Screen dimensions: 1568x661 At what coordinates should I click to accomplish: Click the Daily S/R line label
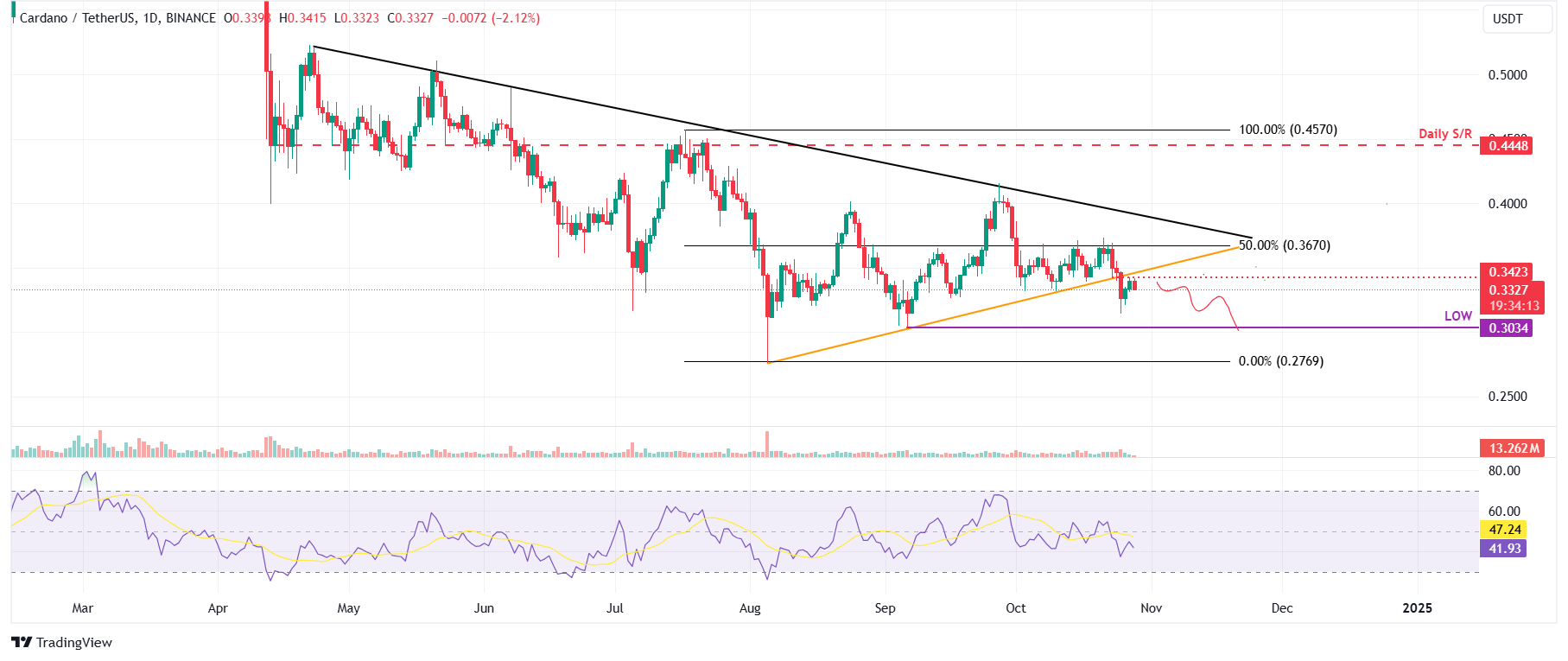[x=1444, y=134]
